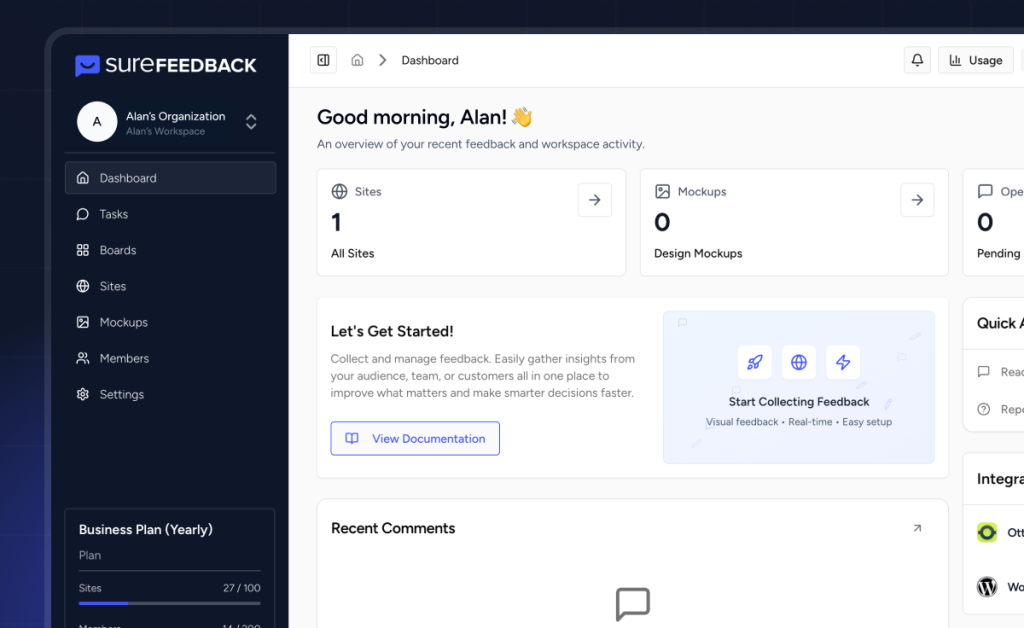Click the View Documentation button
Viewport: 1024px width, 628px height.
tap(414, 438)
